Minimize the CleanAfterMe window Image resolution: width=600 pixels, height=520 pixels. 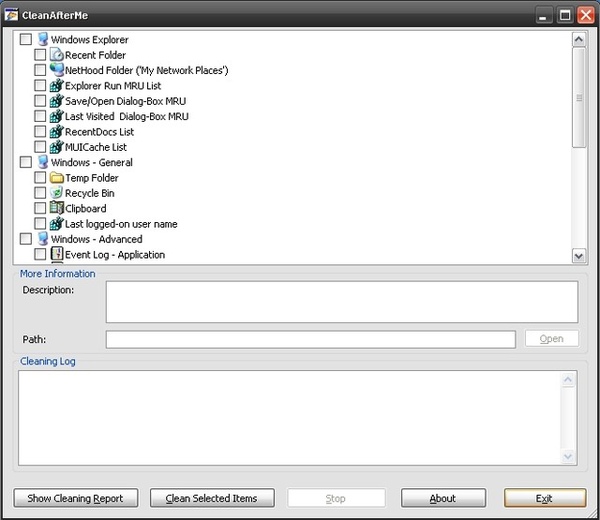tap(543, 16)
